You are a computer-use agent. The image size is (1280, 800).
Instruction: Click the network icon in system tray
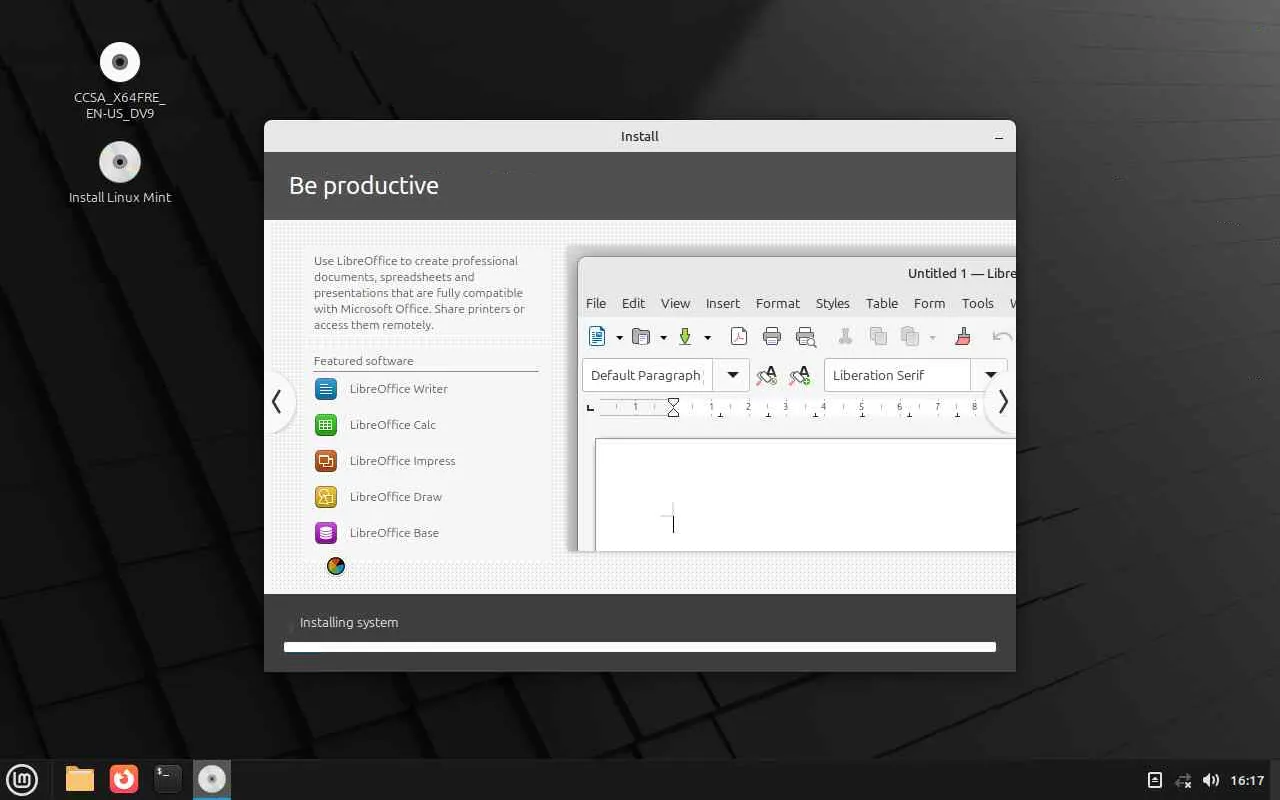(x=1183, y=780)
